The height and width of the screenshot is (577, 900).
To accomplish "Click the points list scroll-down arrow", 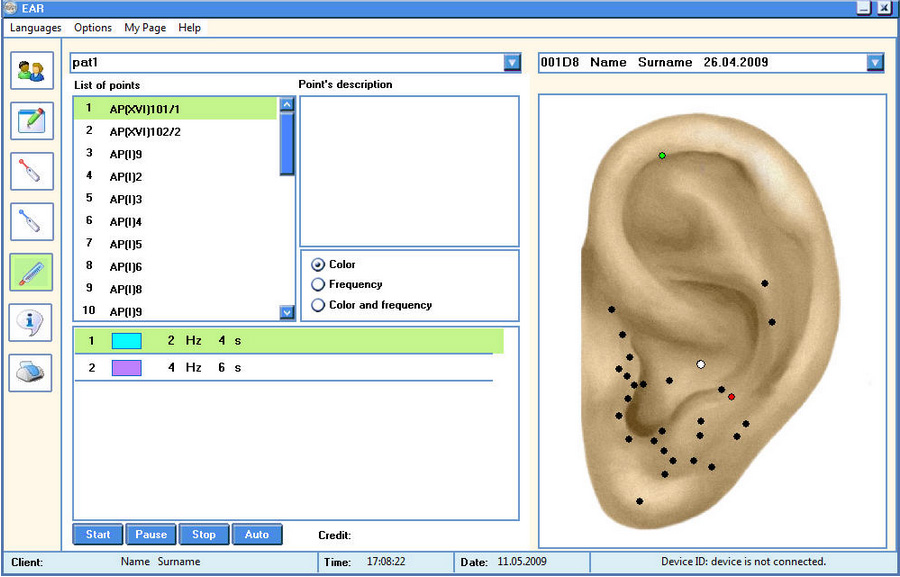I will [x=287, y=312].
